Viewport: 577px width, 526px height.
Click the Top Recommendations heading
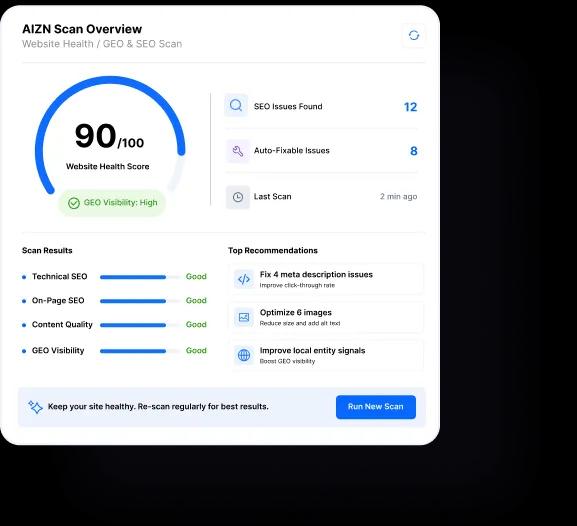(273, 250)
